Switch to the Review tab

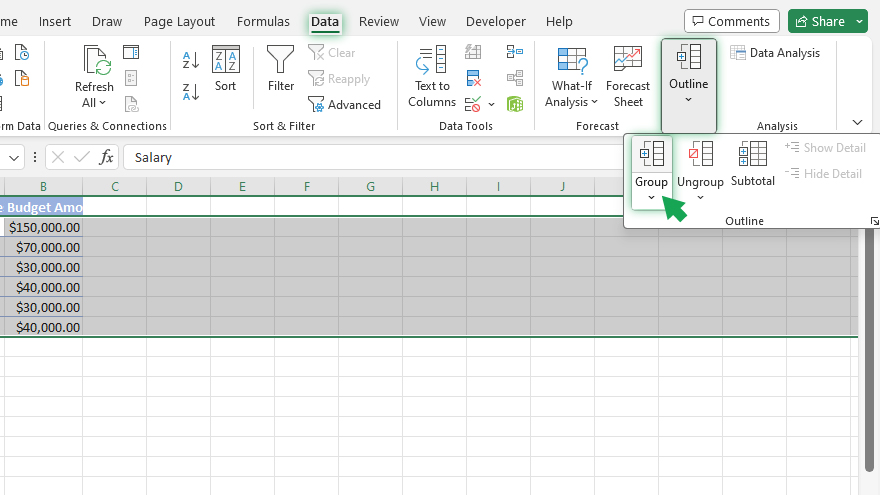(x=379, y=21)
